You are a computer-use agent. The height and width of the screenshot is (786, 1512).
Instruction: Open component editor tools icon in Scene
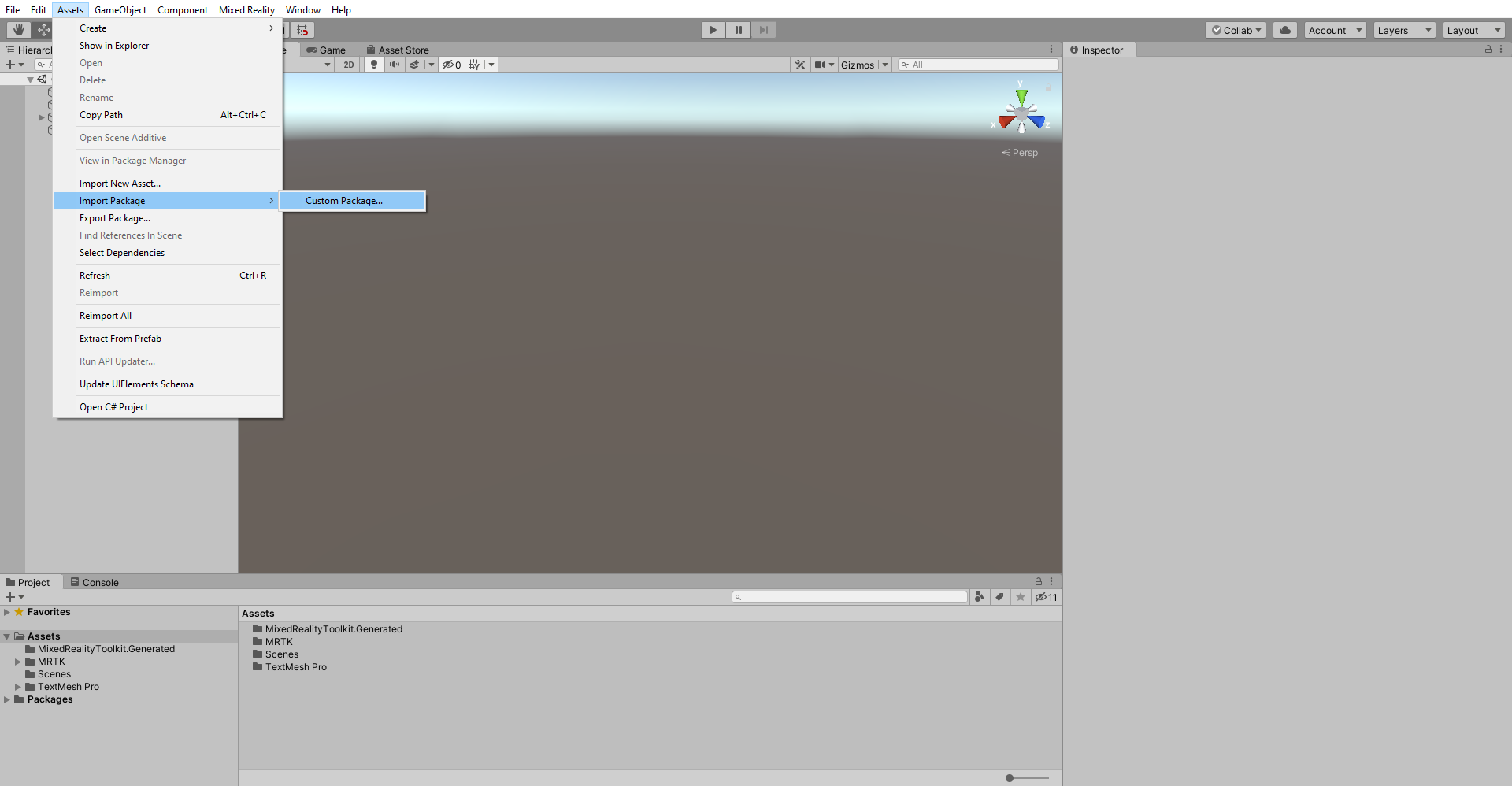(x=800, y=65)
